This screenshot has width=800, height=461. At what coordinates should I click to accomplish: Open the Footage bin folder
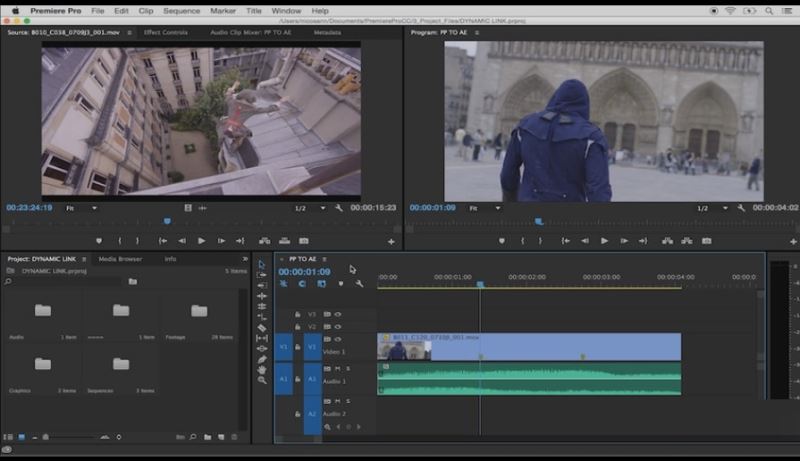click(x=199, y=311)
